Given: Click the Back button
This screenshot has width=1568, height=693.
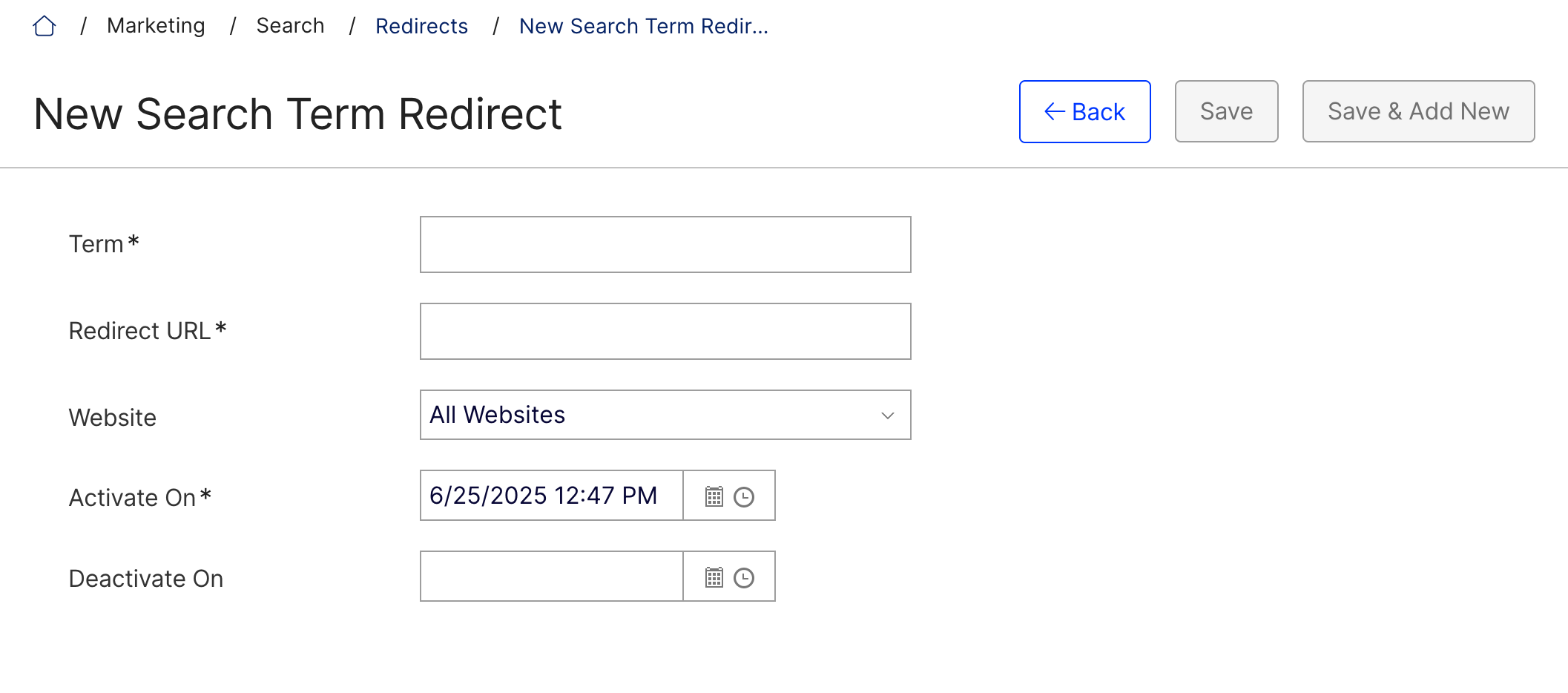Looking at the screenshot, I should coord(1084,112).
